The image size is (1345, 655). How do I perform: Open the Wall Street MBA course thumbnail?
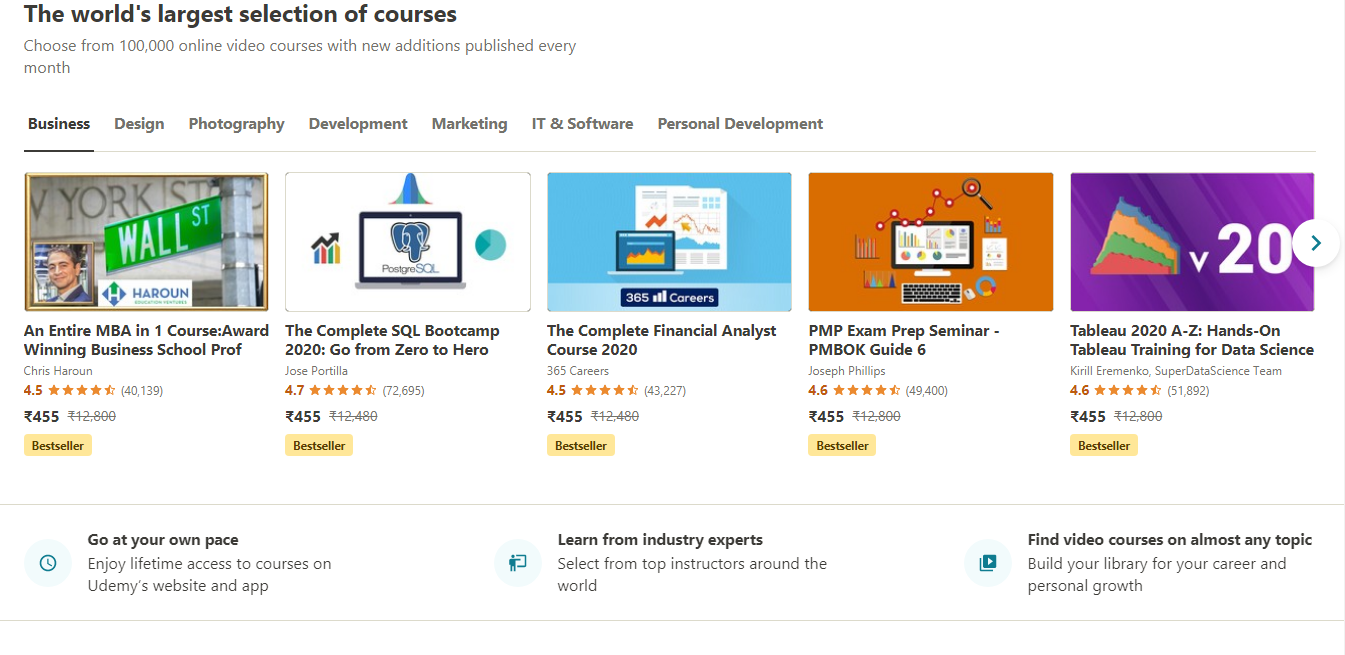pos(146,242)
